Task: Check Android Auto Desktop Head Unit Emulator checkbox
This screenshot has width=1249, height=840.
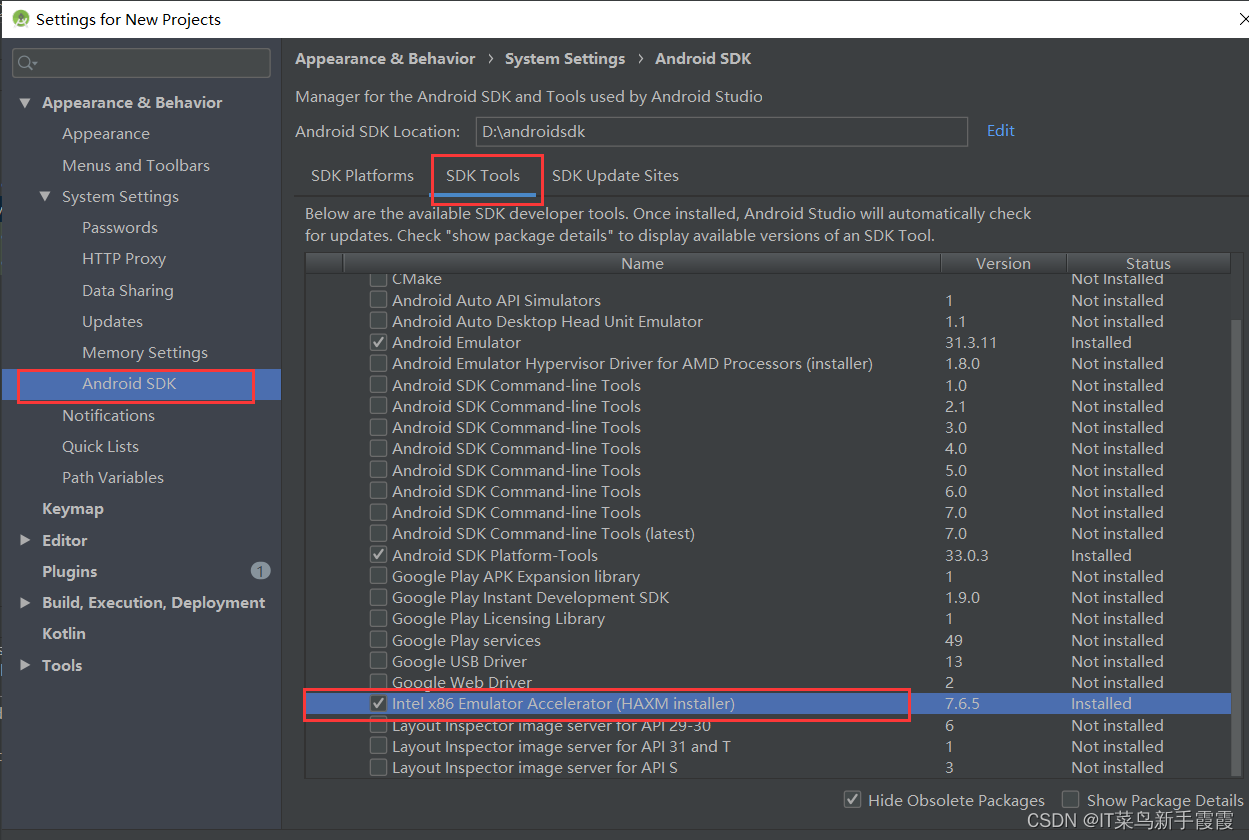Action: click(378, 321)
